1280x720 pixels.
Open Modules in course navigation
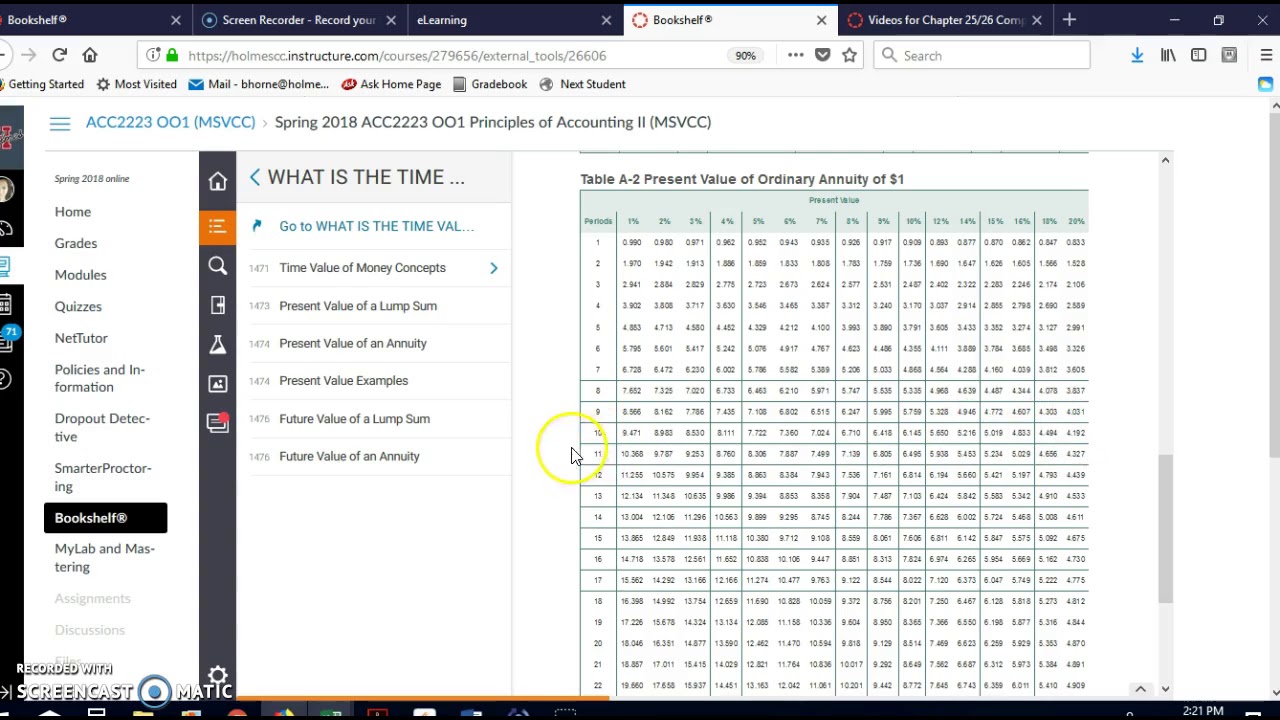[x=80, y=275]
